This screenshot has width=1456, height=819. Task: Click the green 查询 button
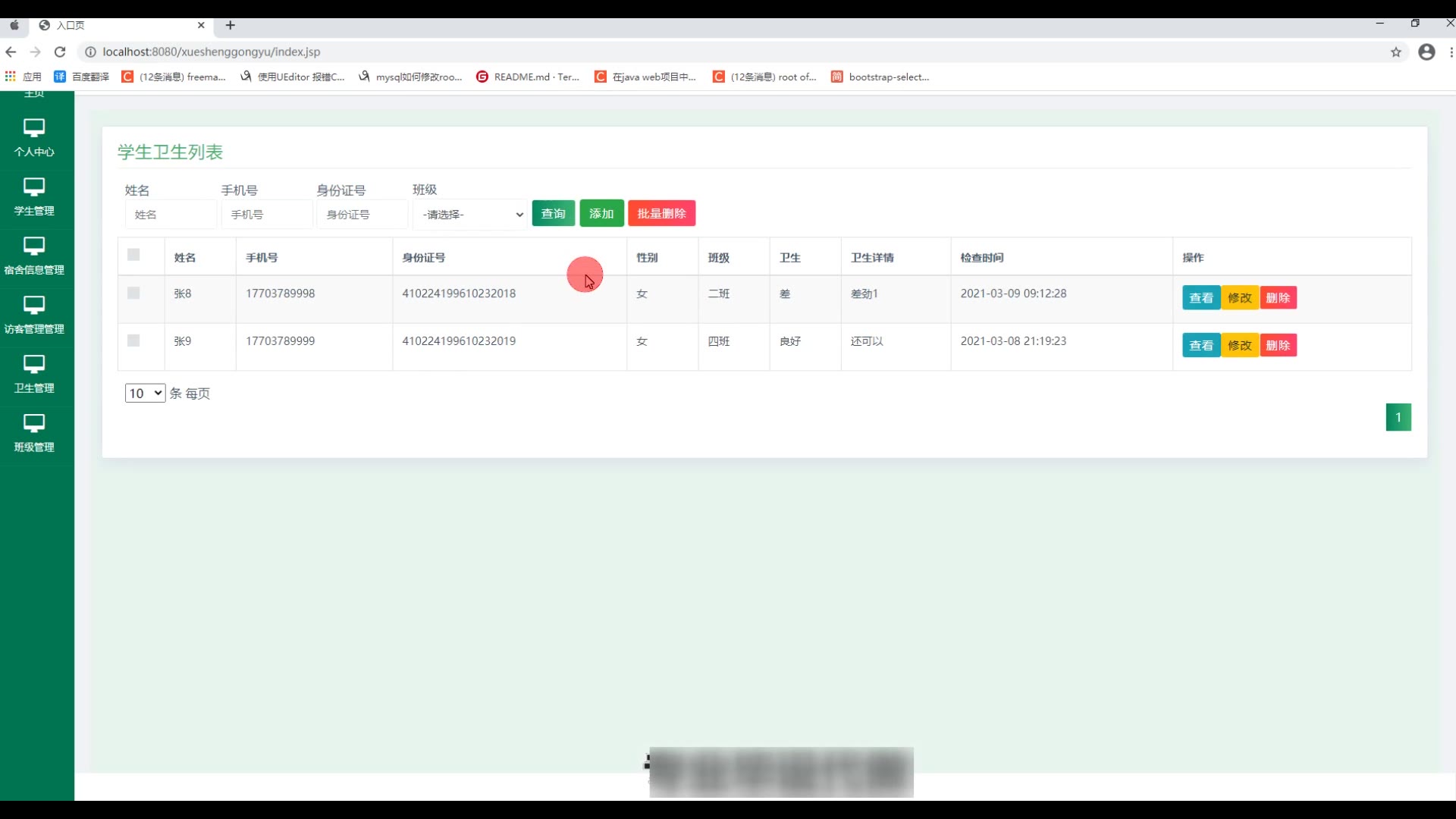coord(553,213)
